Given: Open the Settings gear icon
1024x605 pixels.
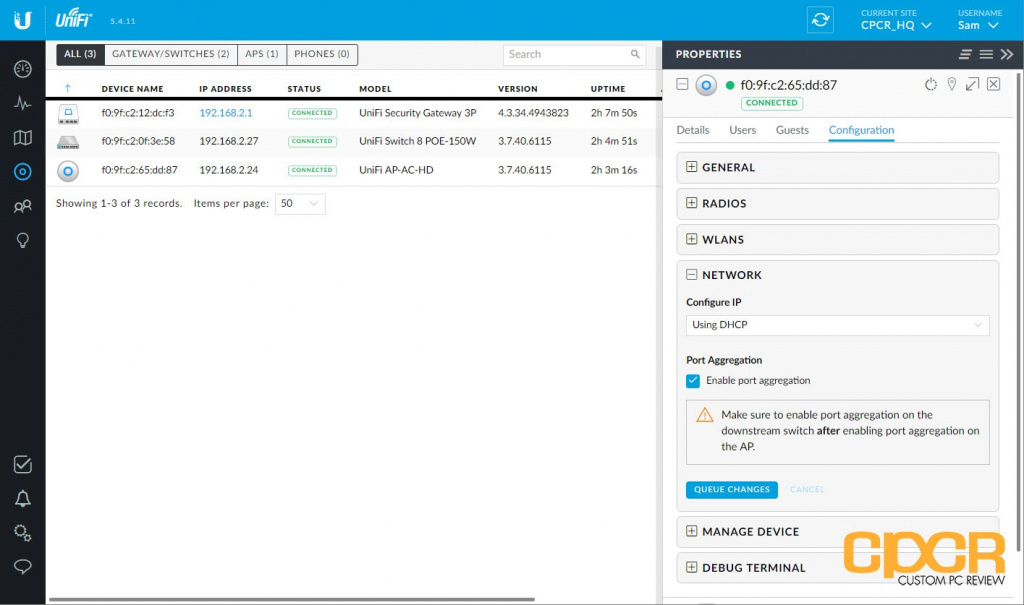Looking at the screenshot, I should point(22,532).
